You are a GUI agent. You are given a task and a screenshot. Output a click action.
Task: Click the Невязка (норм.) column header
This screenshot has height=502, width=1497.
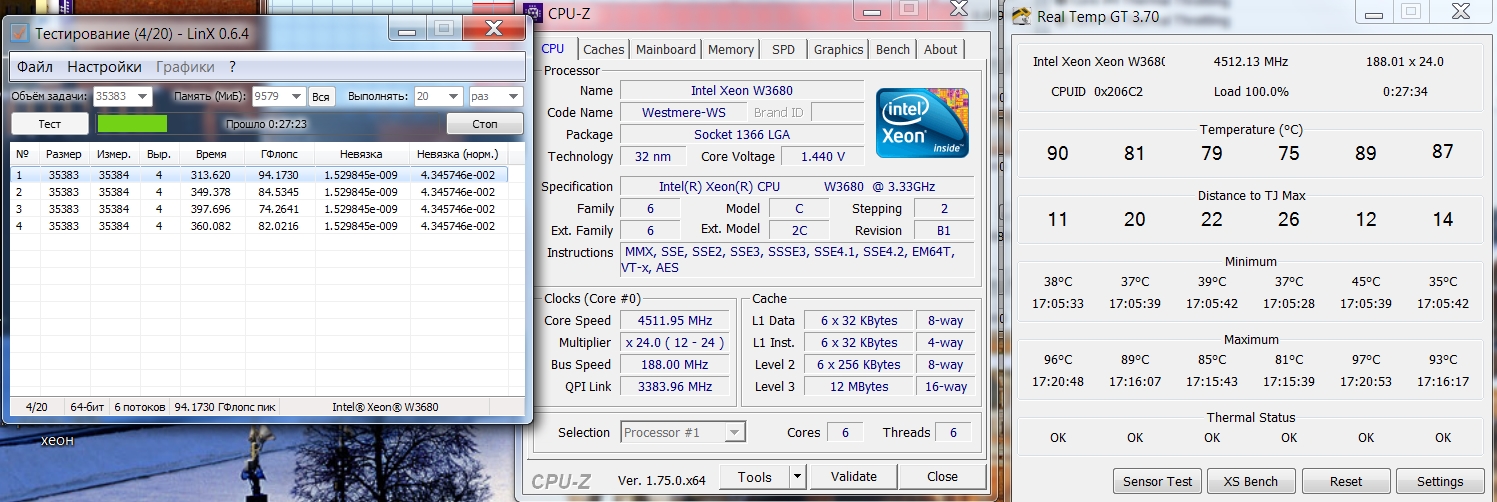pos(457,154)
